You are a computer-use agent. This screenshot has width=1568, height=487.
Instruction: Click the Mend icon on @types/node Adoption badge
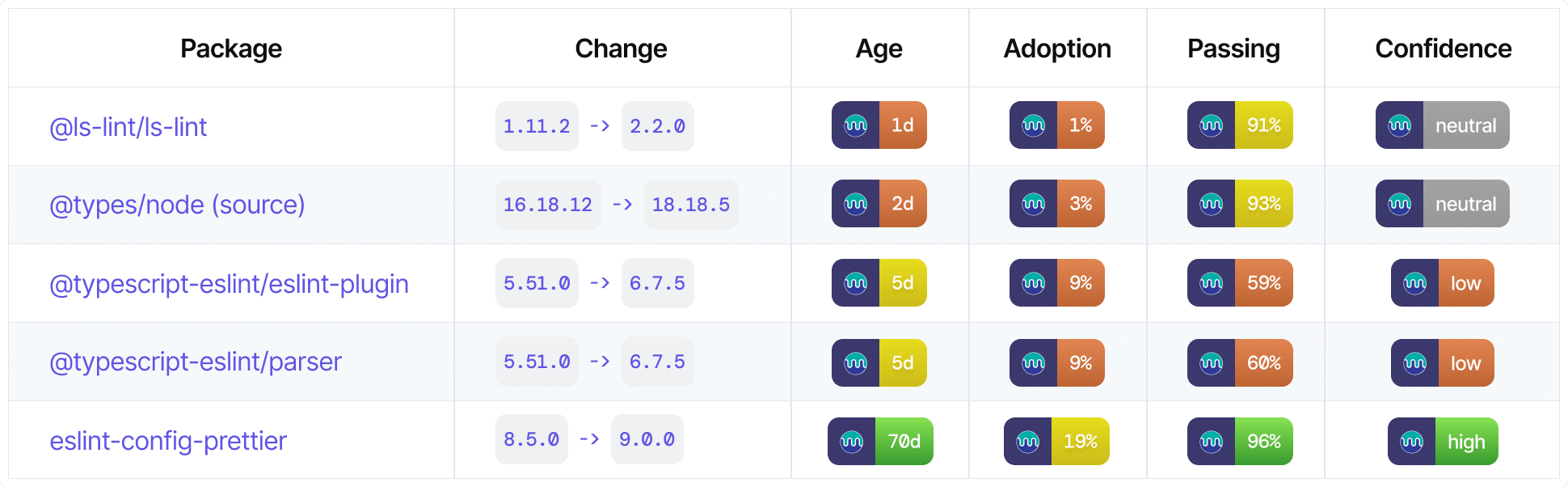1034,204
